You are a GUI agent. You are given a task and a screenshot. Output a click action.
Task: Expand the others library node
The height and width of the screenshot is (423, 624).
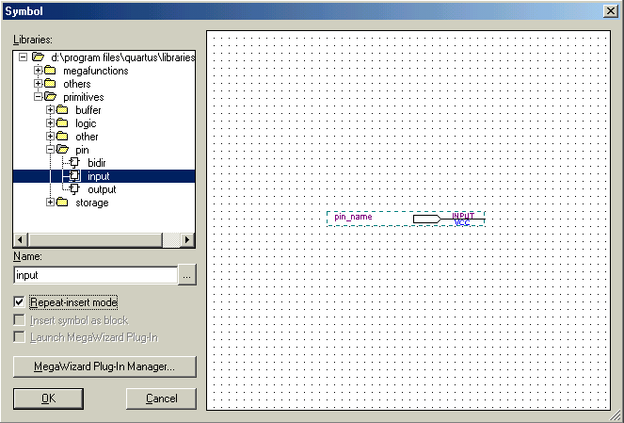(x=38, y=84)
